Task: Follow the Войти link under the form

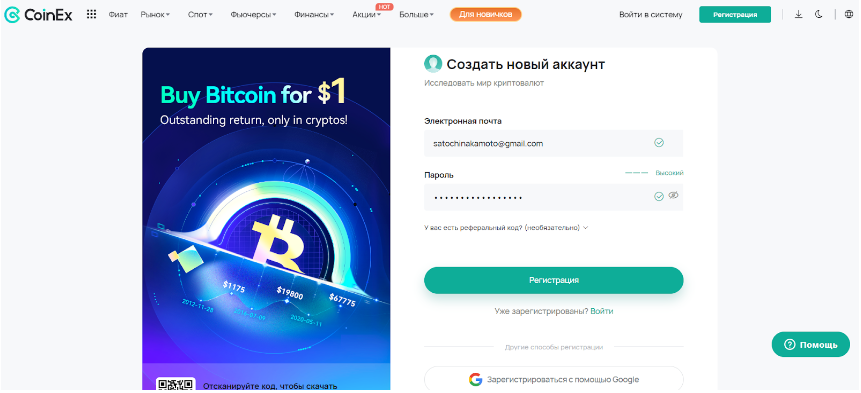Action: pos(602,311)
